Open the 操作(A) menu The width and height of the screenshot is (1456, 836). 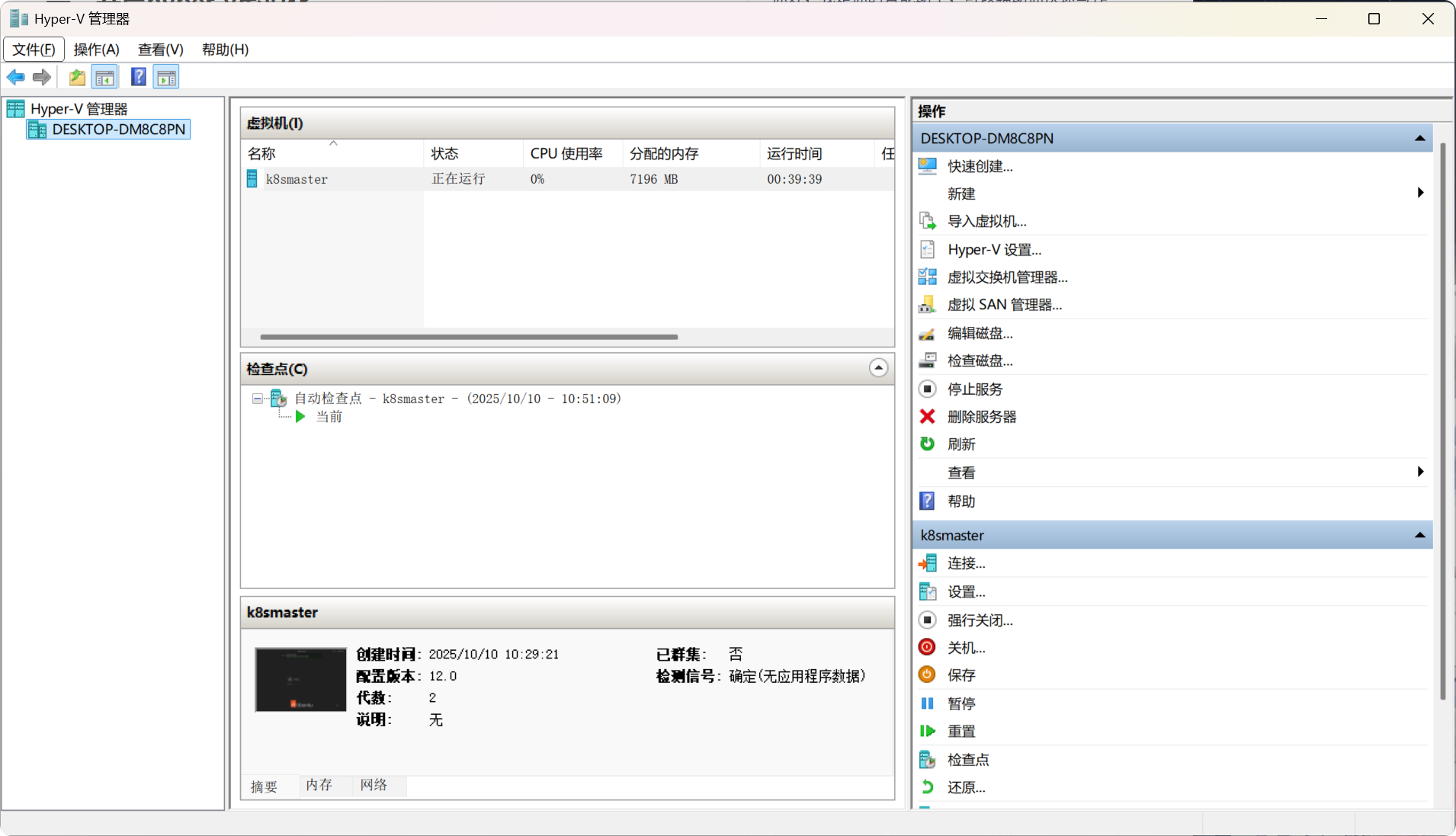point(96,50)
